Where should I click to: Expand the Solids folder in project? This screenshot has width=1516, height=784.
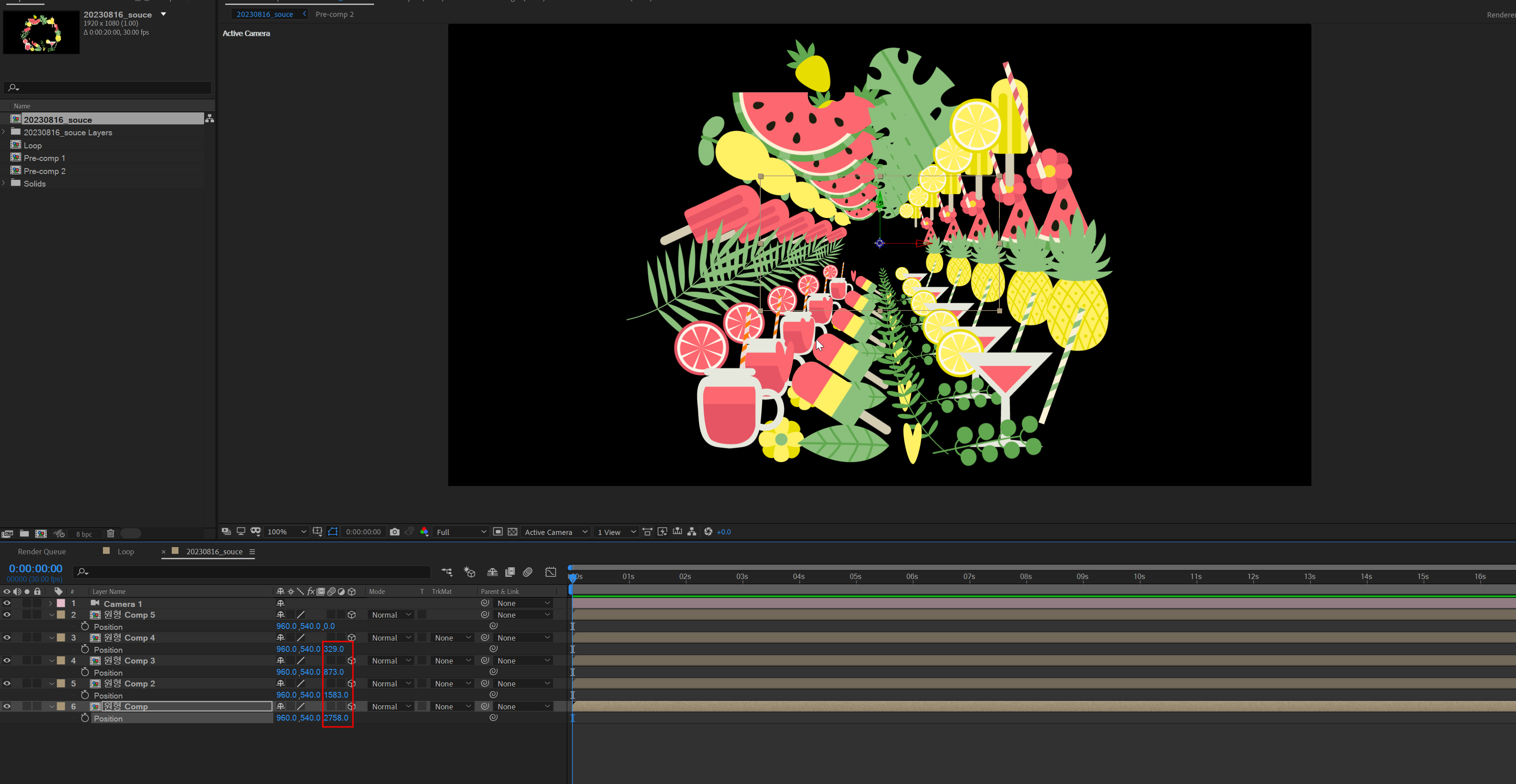[4, 184]
